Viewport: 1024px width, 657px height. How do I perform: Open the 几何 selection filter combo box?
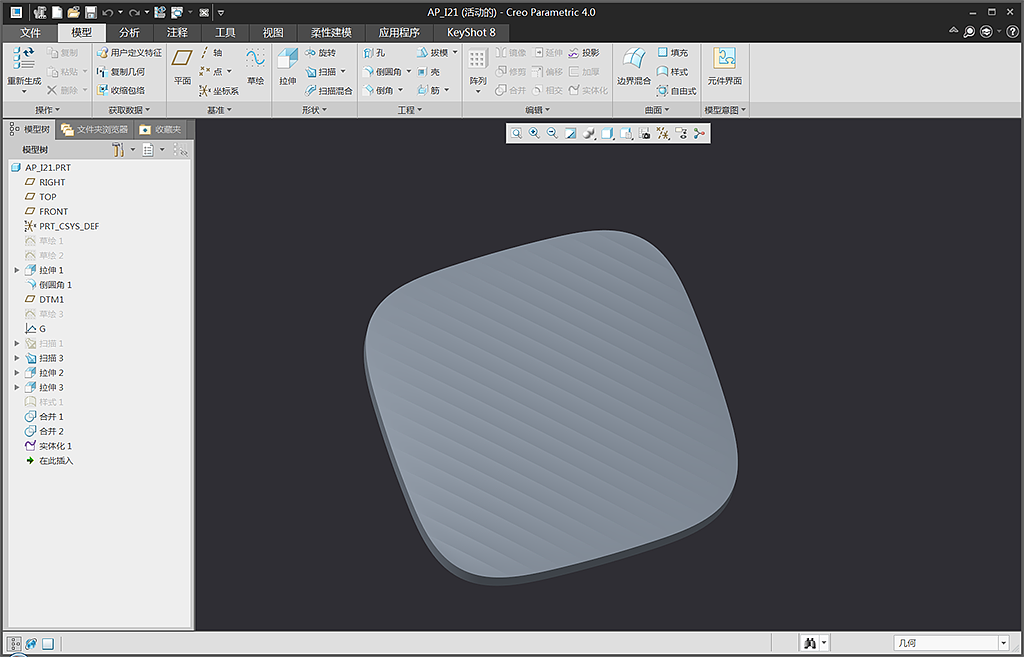952,643
